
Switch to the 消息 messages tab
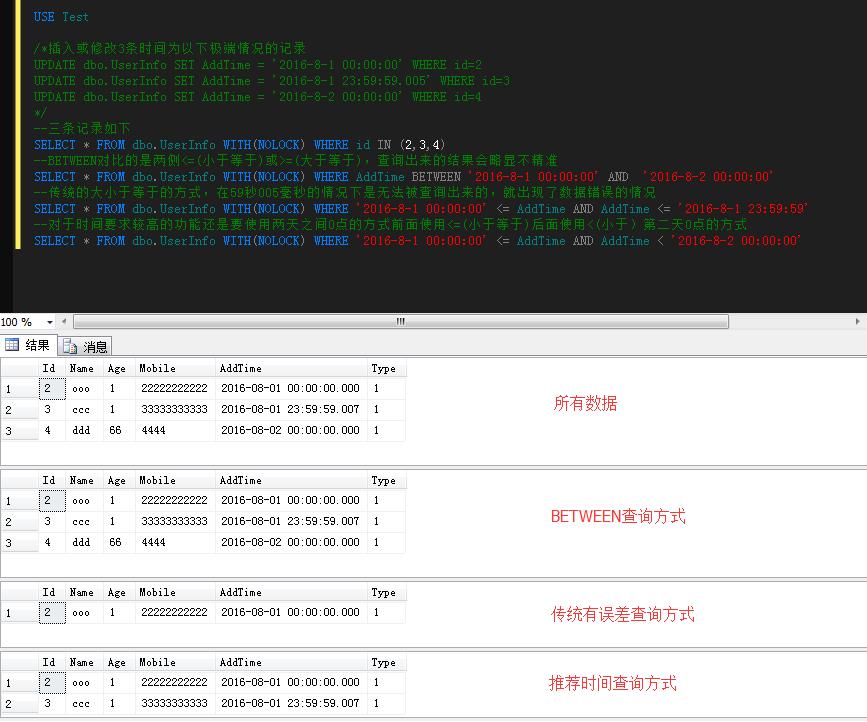click(x=85, y=347)
